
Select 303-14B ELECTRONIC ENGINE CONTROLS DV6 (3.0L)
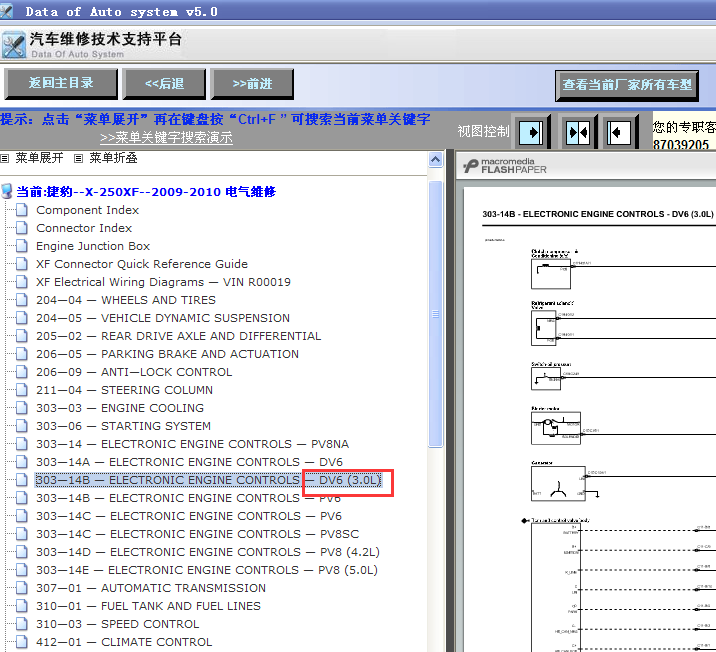click(208, 480)
